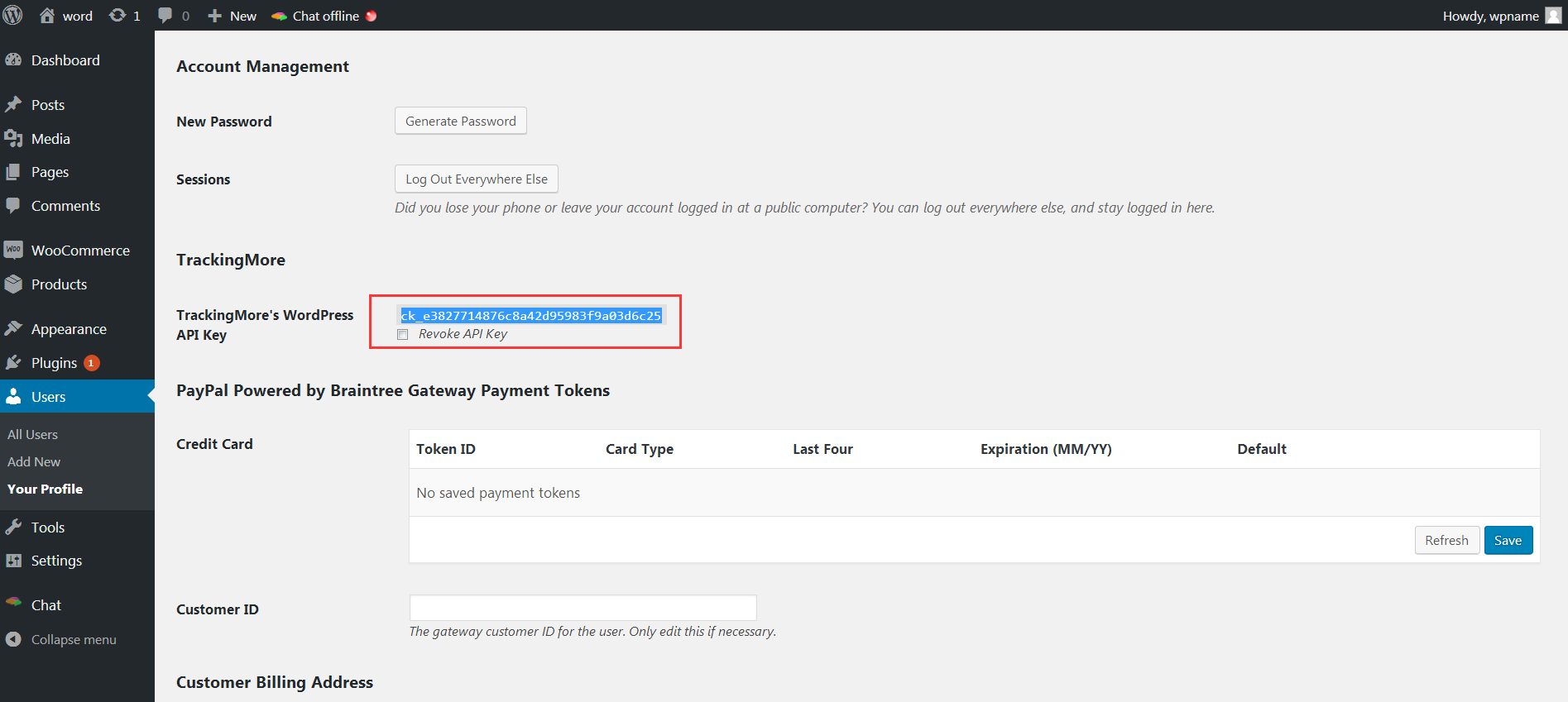Click the Customer ID input field

click(583, 608)
